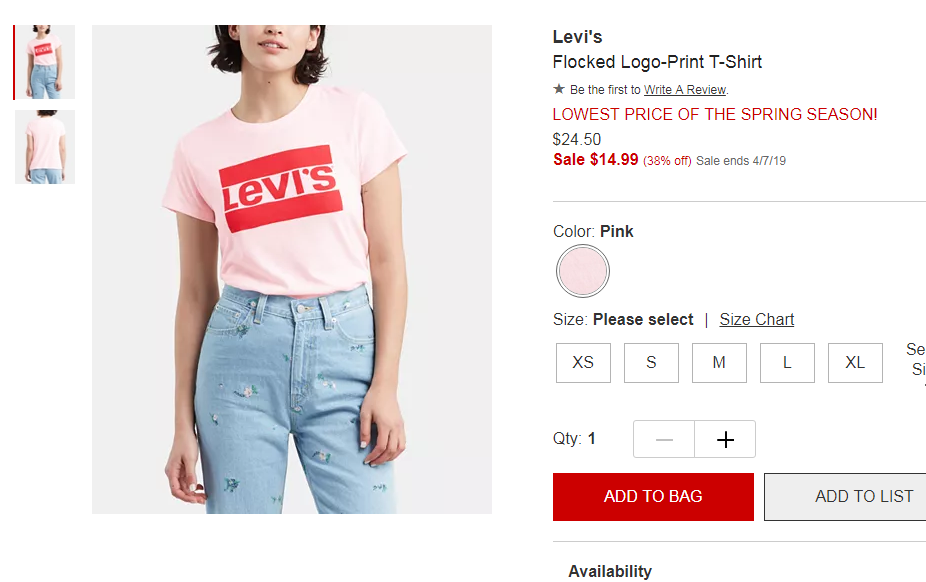Image resolution: width=926 pixels, height=582 pixels.
Task: Click the review star icon
Action: [559, 89]
